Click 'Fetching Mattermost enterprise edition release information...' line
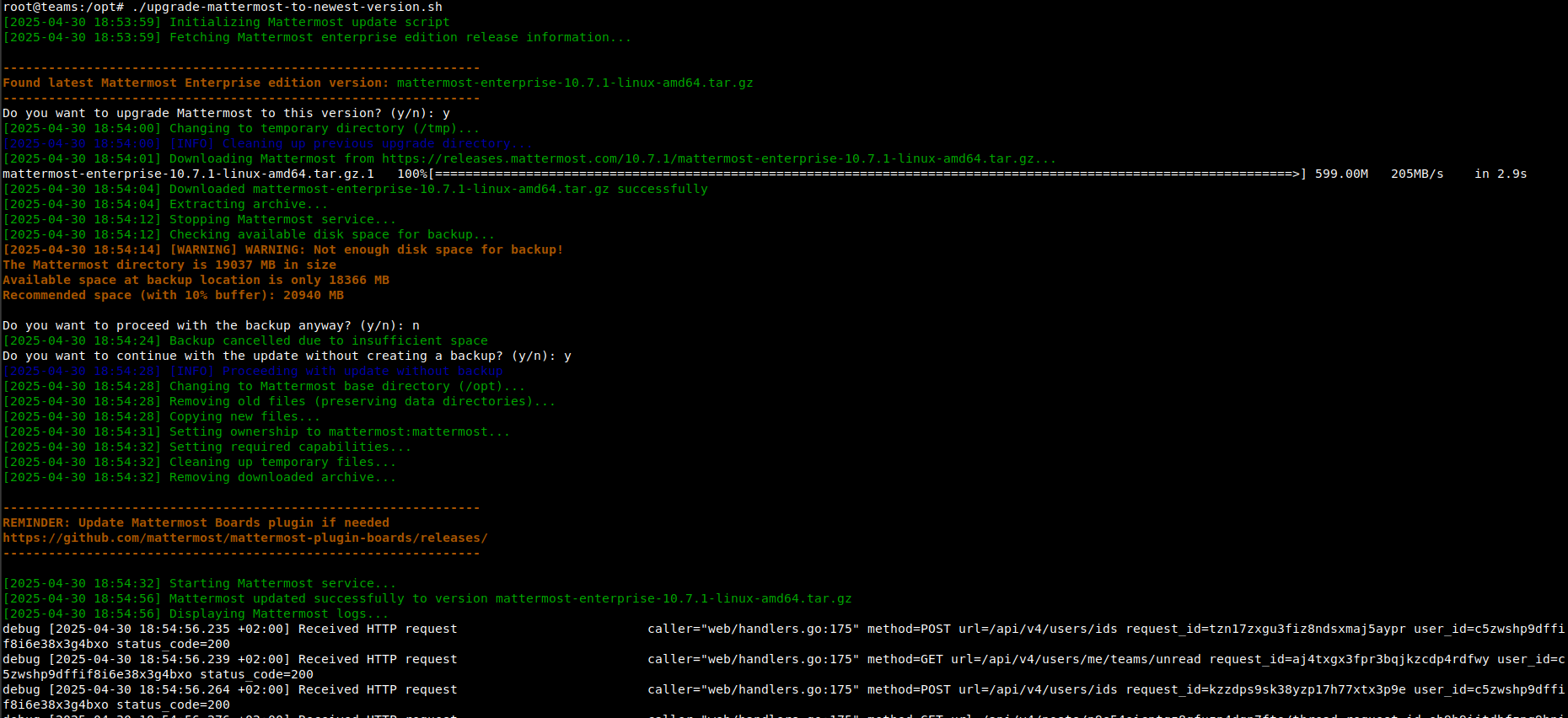Image resolution: width=1568 pixels, height=718 pixels. [x=317, y=37]
